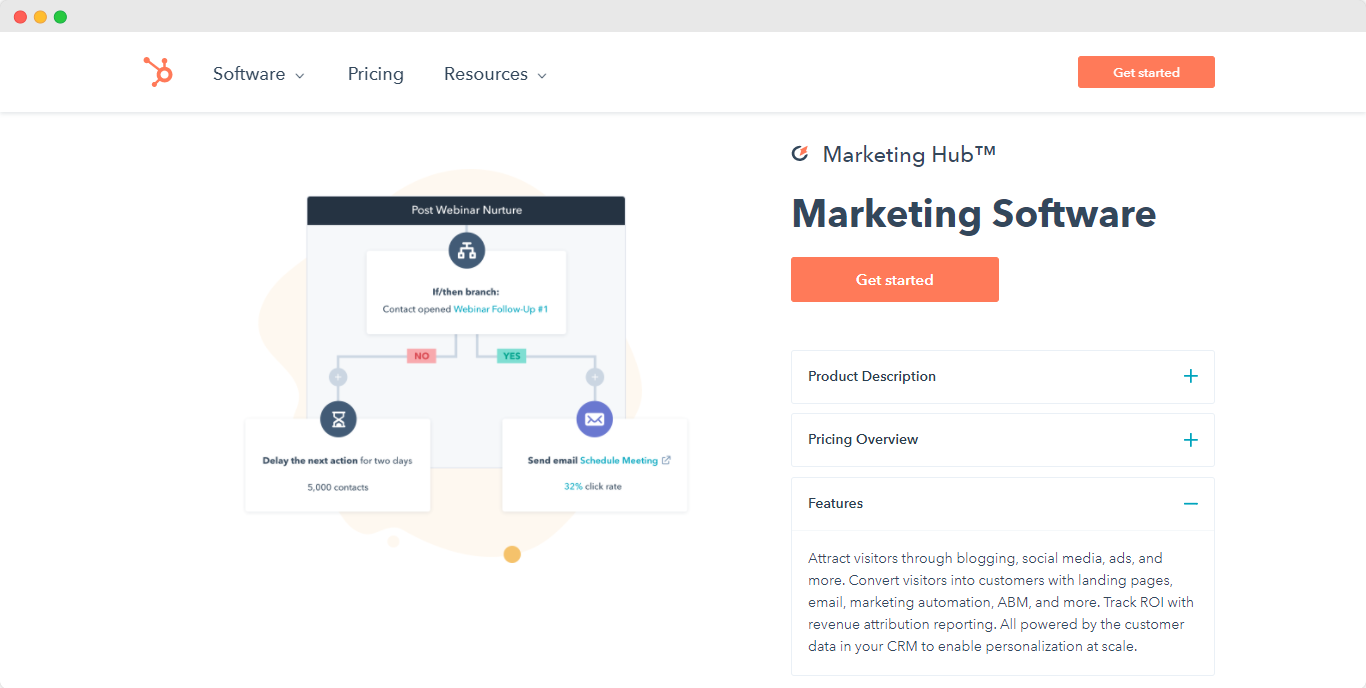The width and height of the screenshot is (1366, 688).
Task: Click the red NO branch label
Action: coord(421,356)
